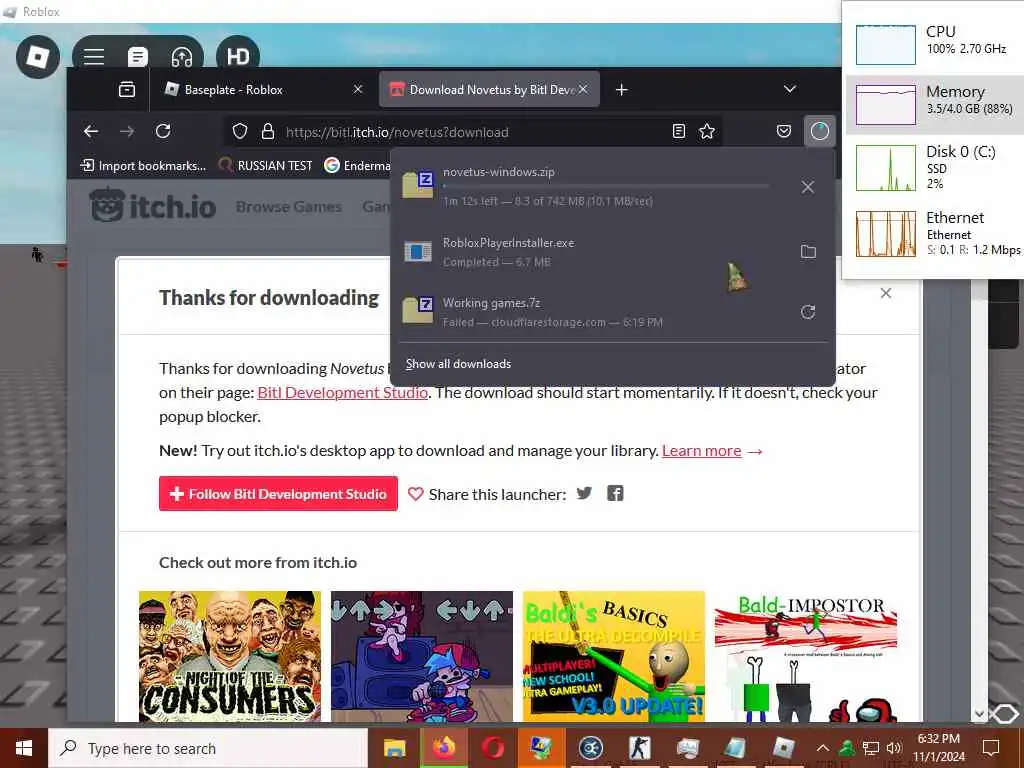Reload the current page
1024x768 pixels.
pyautogui.click(x=163, y=131)
